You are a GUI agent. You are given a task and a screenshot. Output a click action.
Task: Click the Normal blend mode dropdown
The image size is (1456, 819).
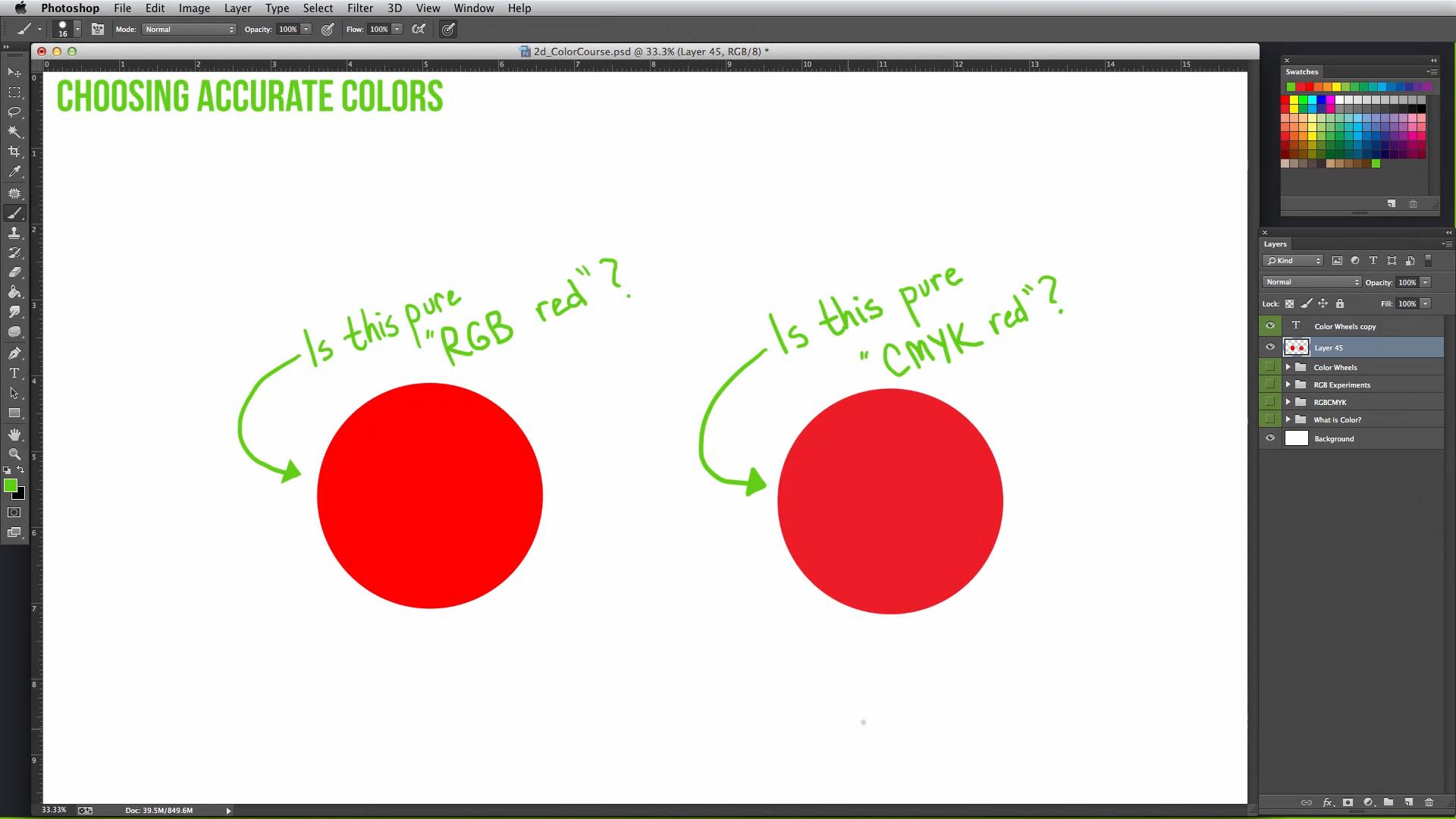pyautogui.click(x=1311, y=282)
